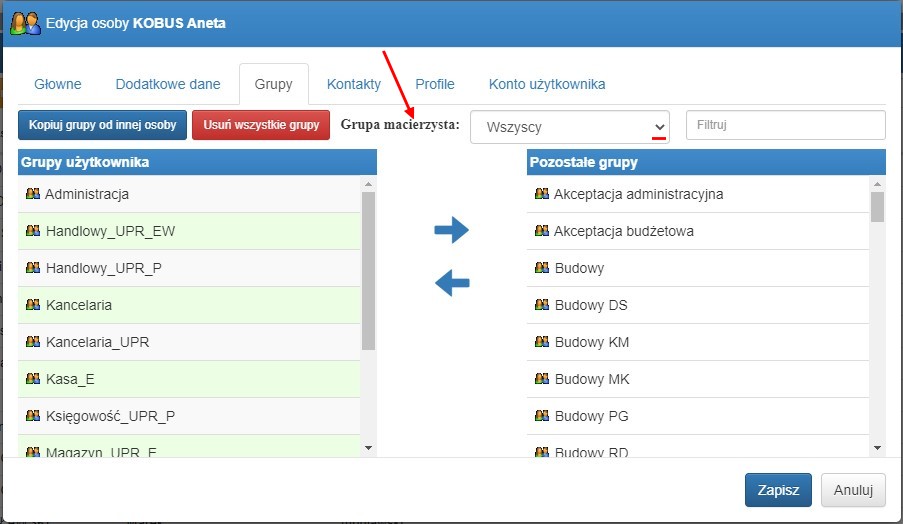903x524 pixels.
Task: Open the Konto użytkownika tab
Action: [x=547, y=84]
